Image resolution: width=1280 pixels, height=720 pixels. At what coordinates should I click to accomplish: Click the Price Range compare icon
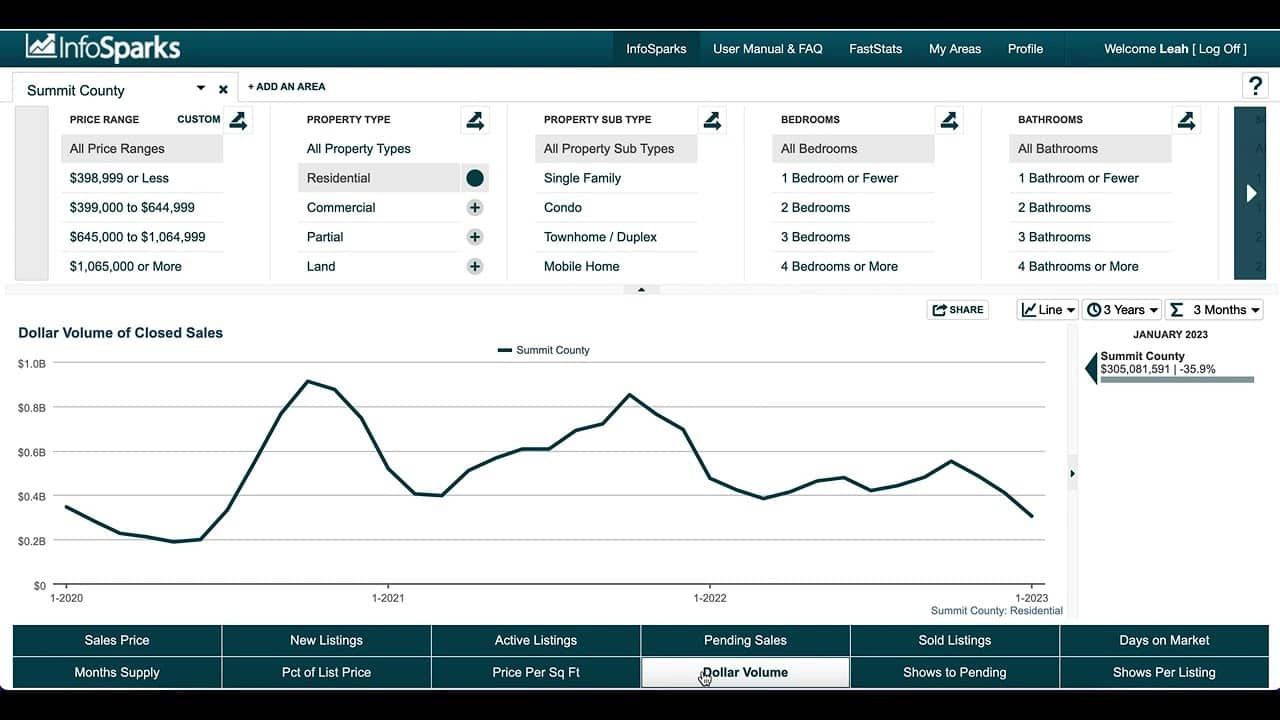click(238, 121)
